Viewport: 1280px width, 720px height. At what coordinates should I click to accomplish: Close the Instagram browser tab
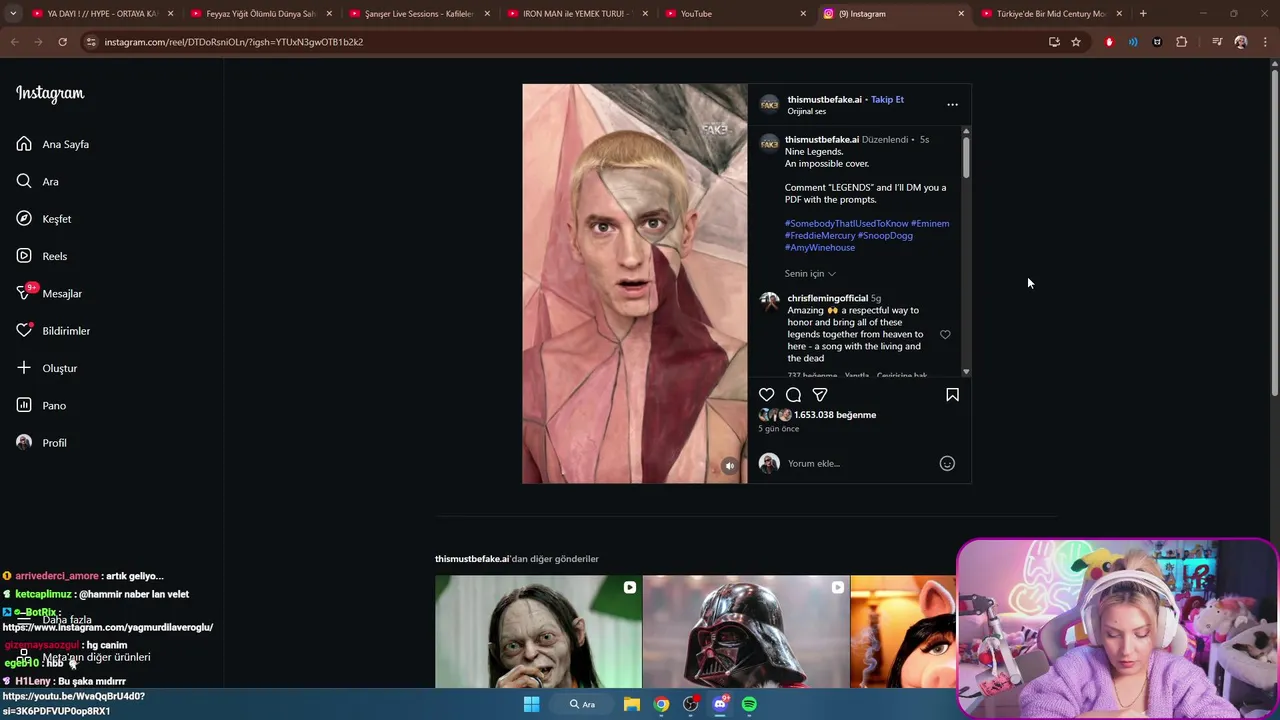coord(961,14)
